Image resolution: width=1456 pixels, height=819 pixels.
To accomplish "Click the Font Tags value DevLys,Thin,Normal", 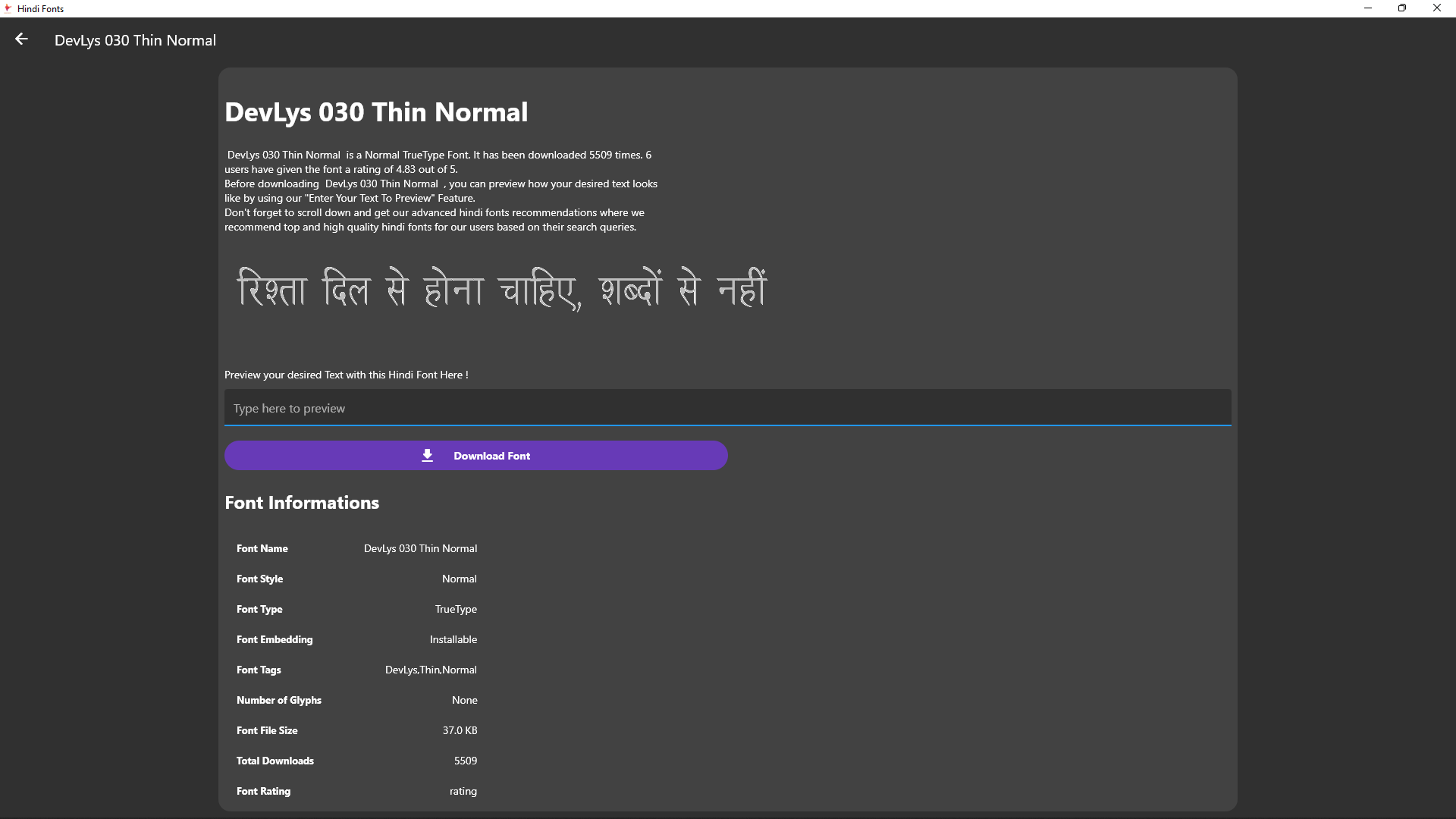I will 431,670.
